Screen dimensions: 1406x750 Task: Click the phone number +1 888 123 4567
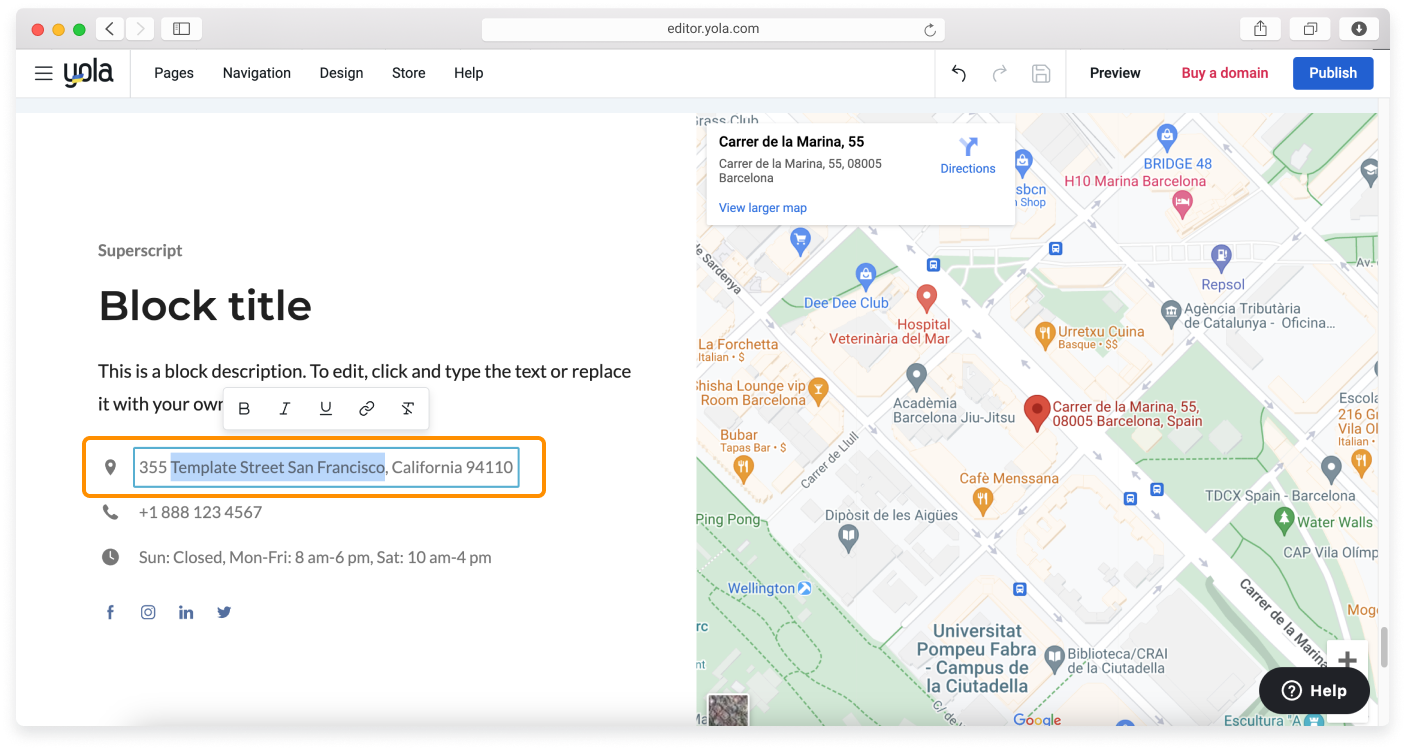[200, 512]
